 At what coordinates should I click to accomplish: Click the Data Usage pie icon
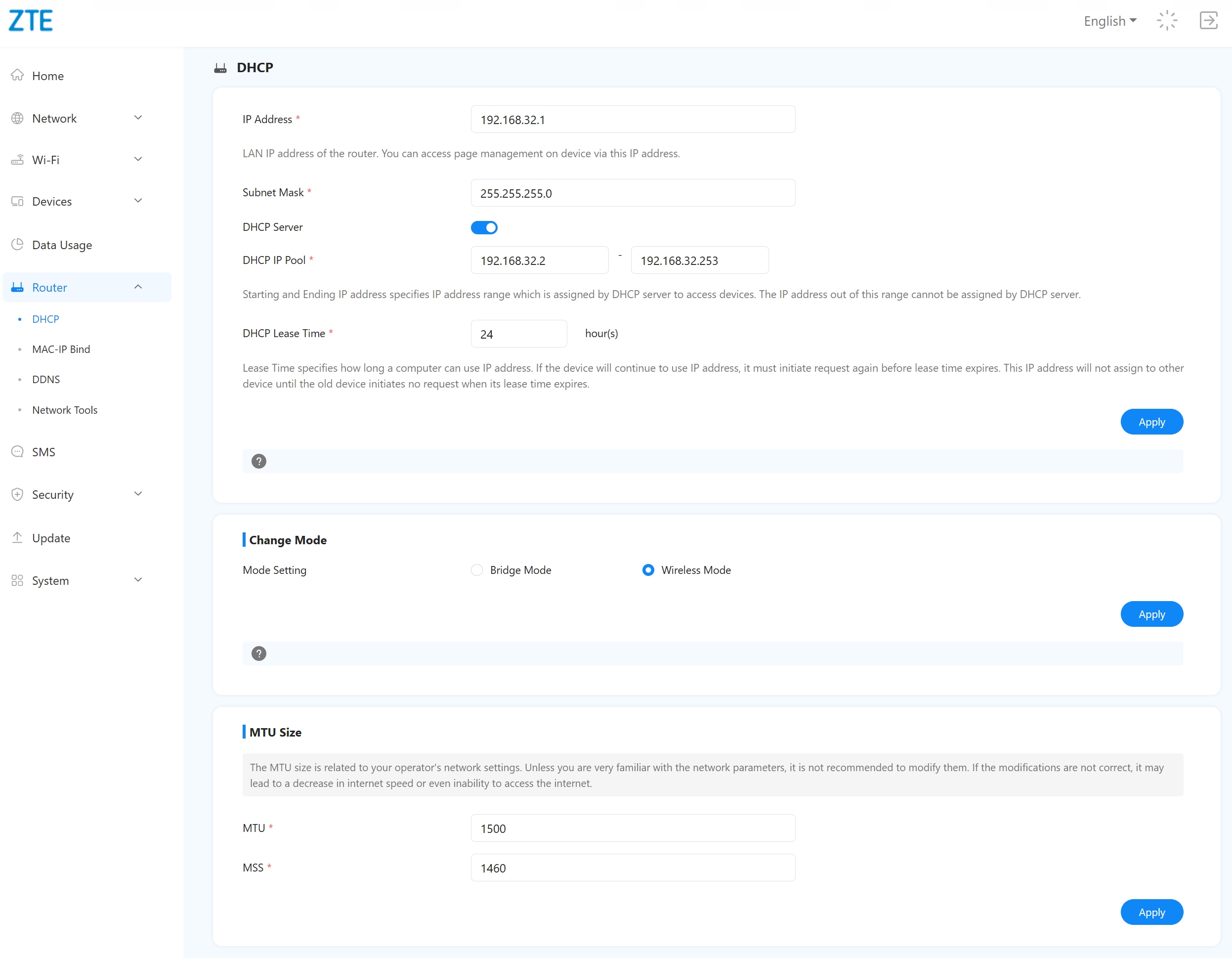[x=17, y=244]
